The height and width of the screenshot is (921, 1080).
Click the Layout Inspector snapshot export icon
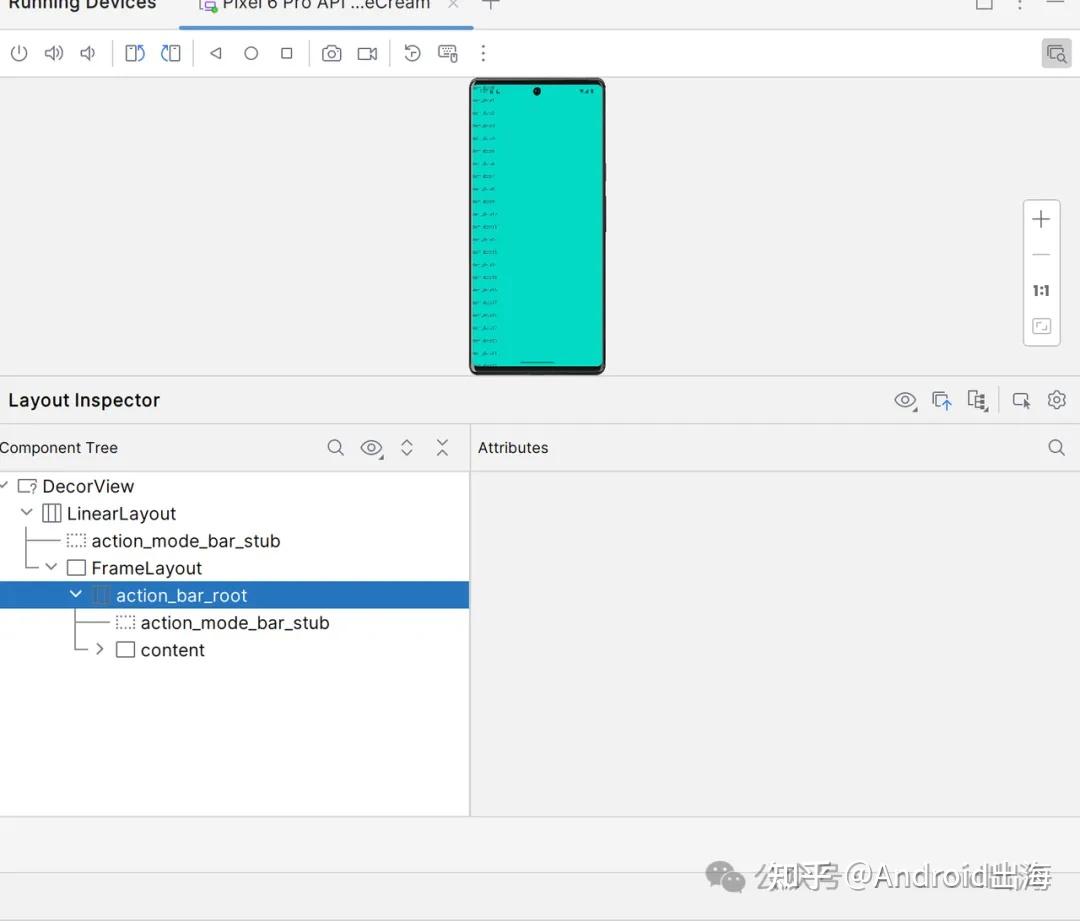tap(941, 400)
